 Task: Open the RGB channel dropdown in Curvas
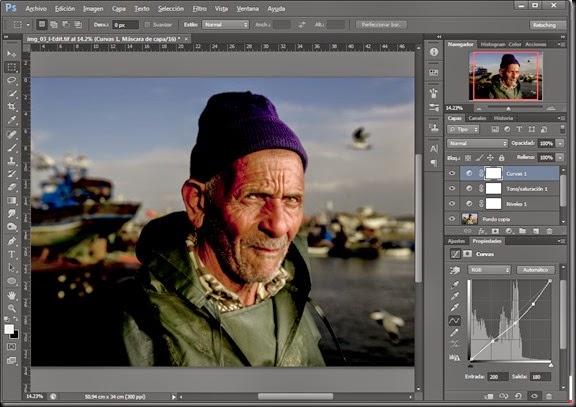[489, 270]
